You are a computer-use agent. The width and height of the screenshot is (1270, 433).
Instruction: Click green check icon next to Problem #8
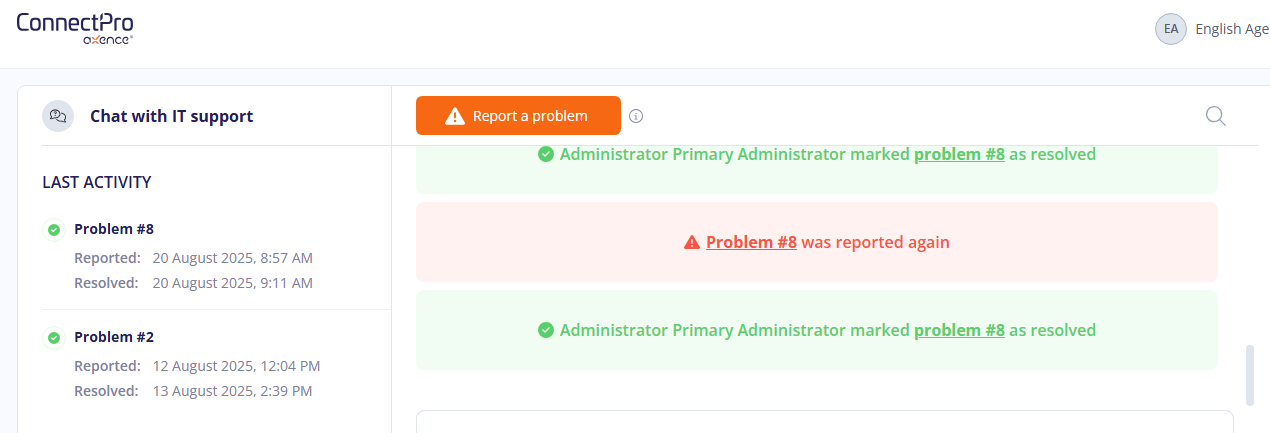click(x=54, y=230)
